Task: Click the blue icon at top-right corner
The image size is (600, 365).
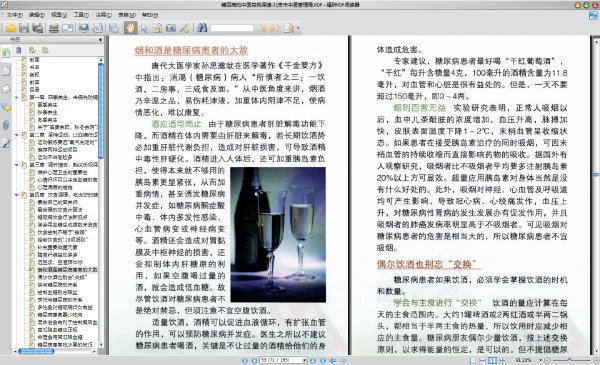Action: [x=593, y=15]
